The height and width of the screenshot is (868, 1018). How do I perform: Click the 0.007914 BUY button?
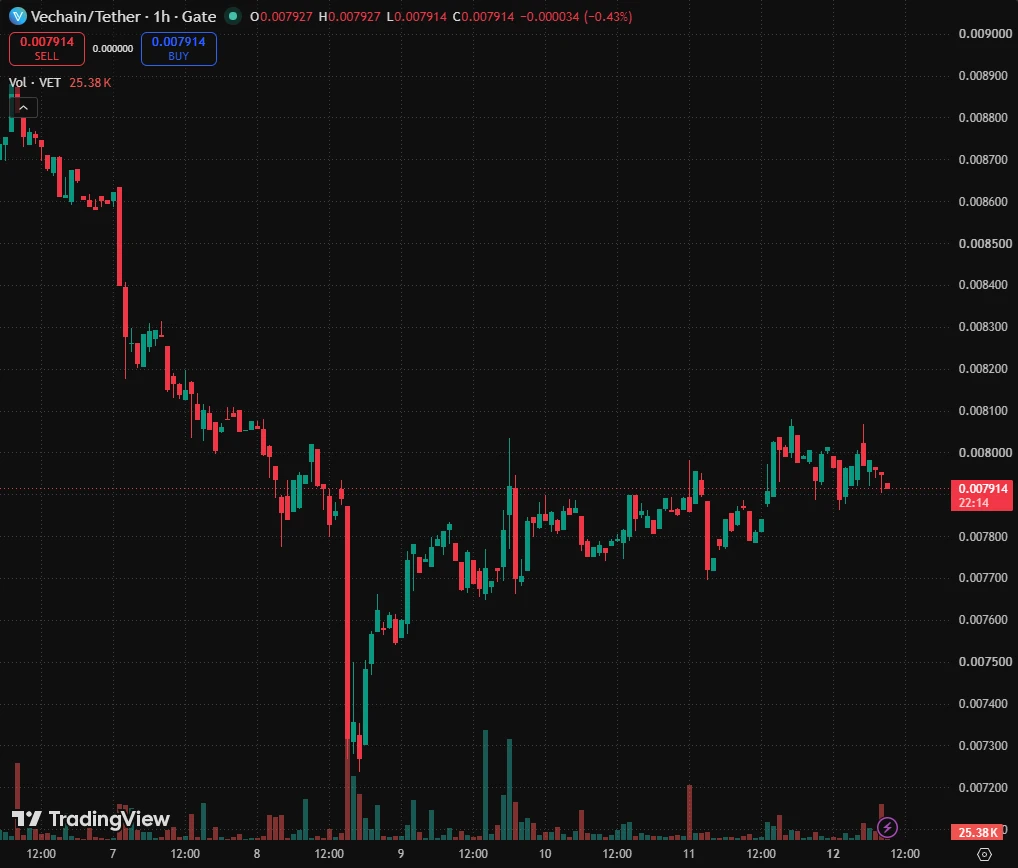coord(179,49)
